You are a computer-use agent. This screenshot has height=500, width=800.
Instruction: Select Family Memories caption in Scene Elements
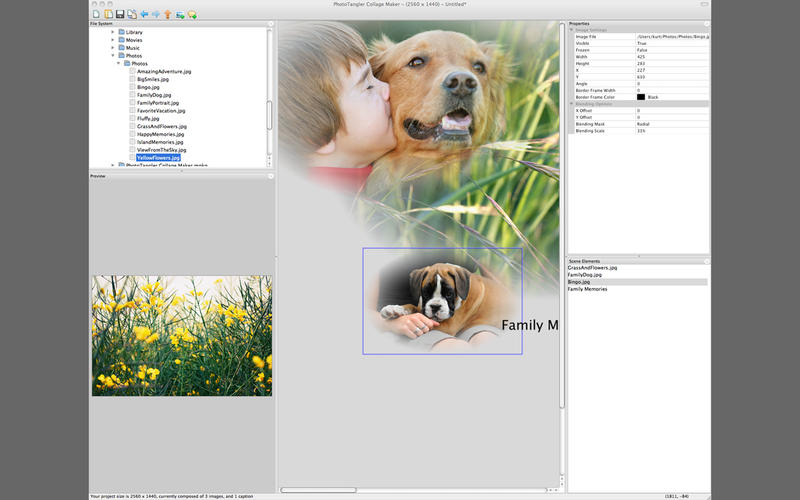[589, 289]
